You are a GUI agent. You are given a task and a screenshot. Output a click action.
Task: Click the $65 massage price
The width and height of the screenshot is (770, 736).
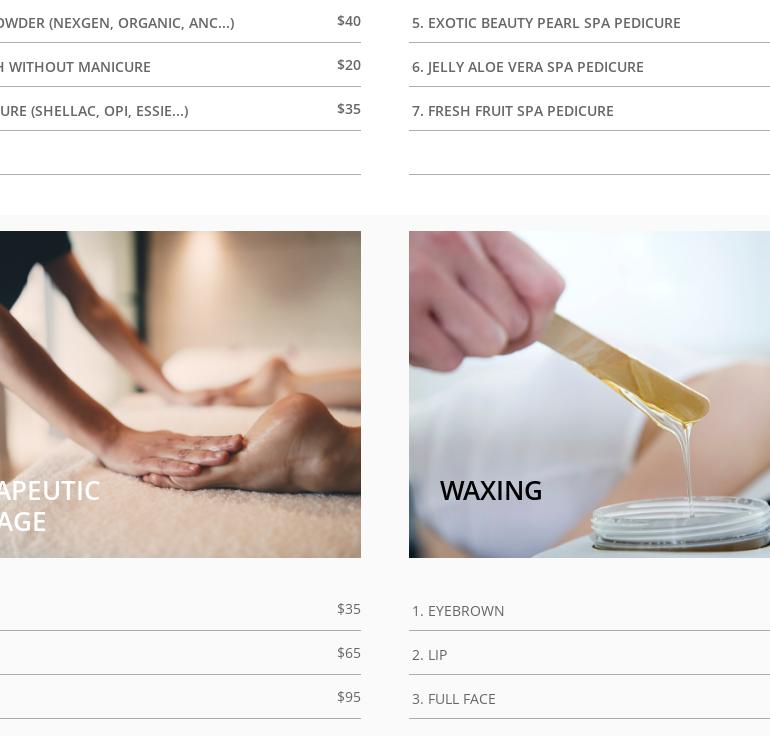(349, 653)
